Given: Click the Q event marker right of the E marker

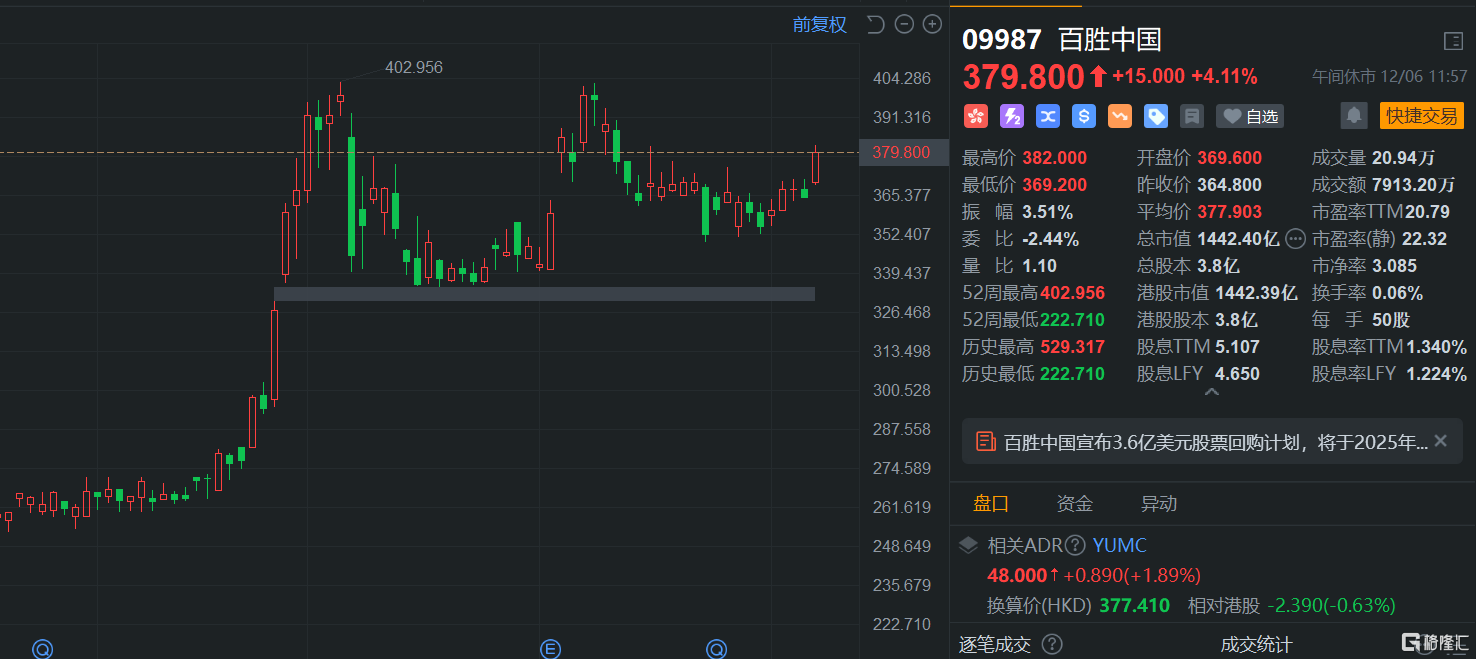Looking at the screenshot, I should (716, 649).
